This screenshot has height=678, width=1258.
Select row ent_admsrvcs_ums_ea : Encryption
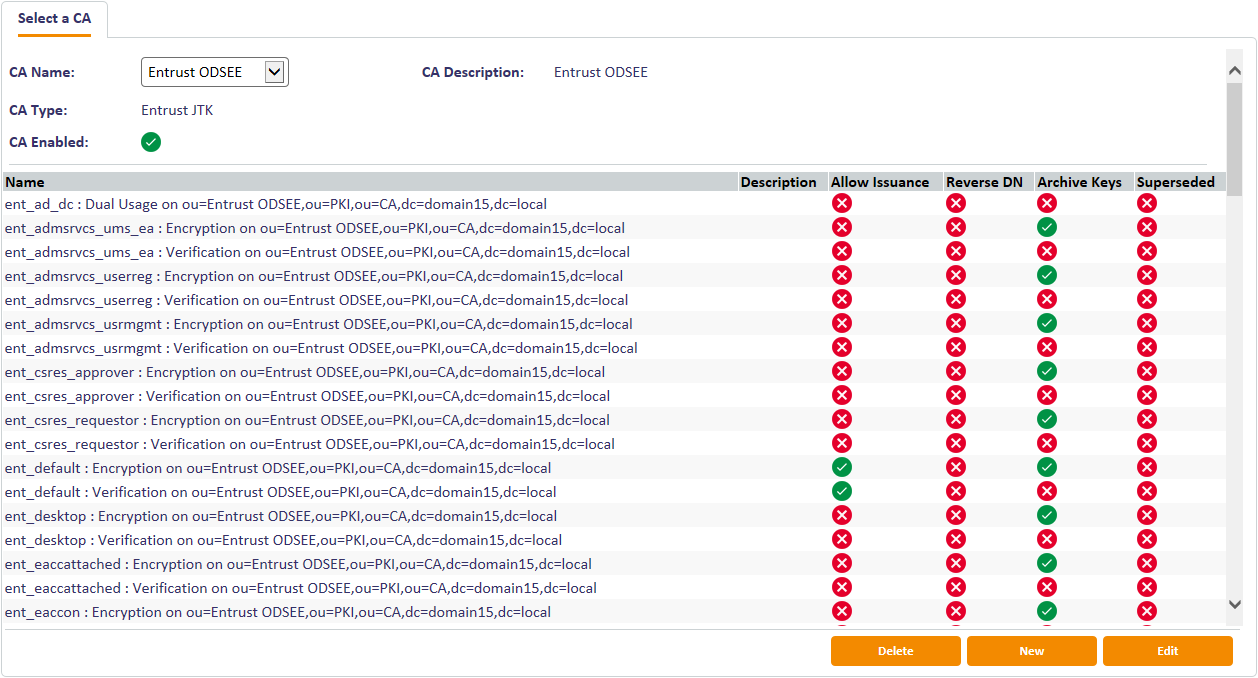tap(614, 227)
